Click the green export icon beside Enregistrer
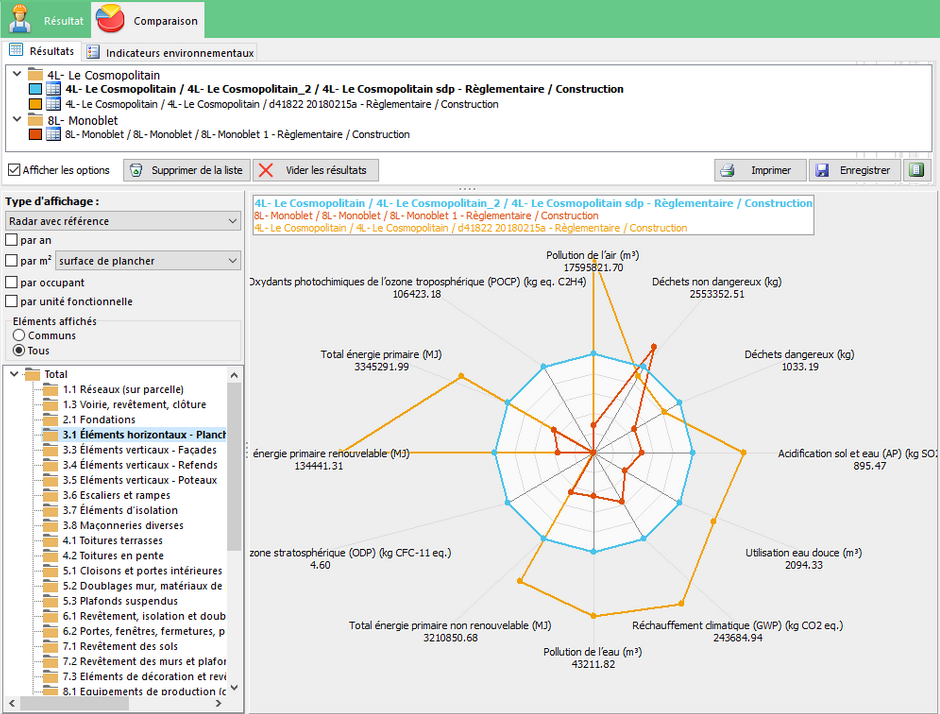 point(917,170)
